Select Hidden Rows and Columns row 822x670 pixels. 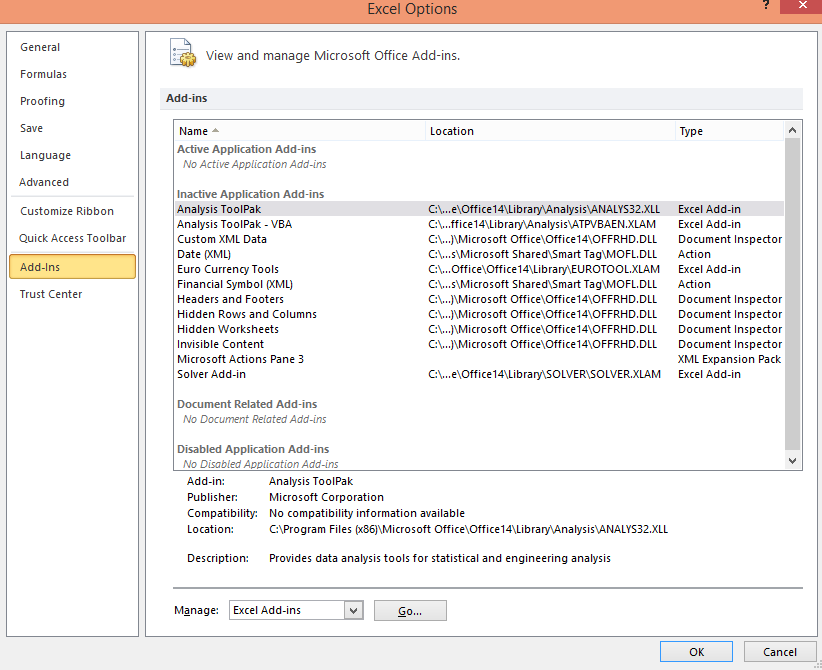479,314
